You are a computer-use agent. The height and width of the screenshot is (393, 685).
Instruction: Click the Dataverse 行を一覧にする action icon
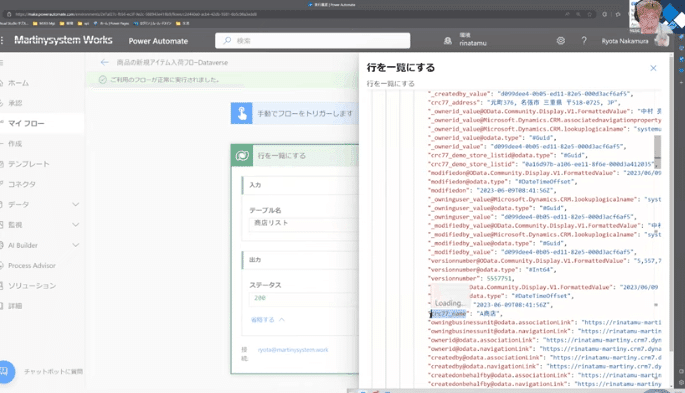[242, 155]
